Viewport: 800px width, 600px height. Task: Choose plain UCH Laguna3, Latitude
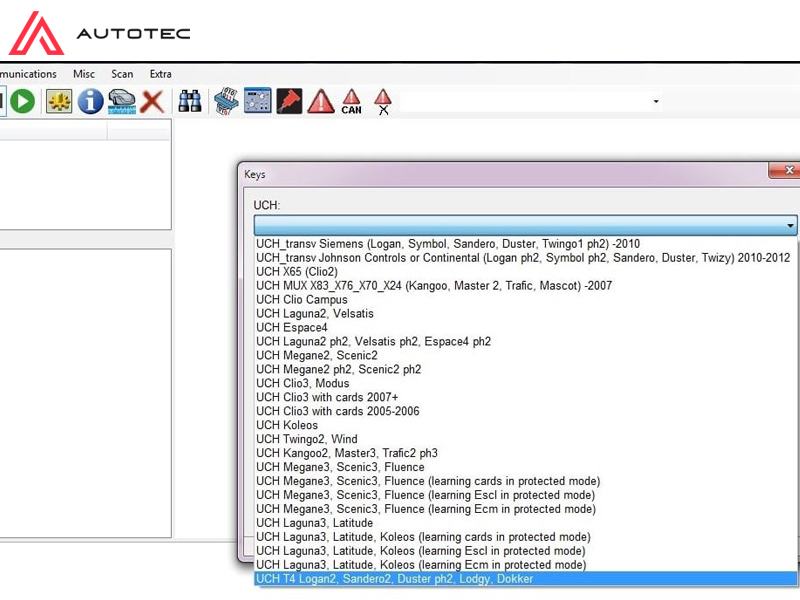(526, 523)
